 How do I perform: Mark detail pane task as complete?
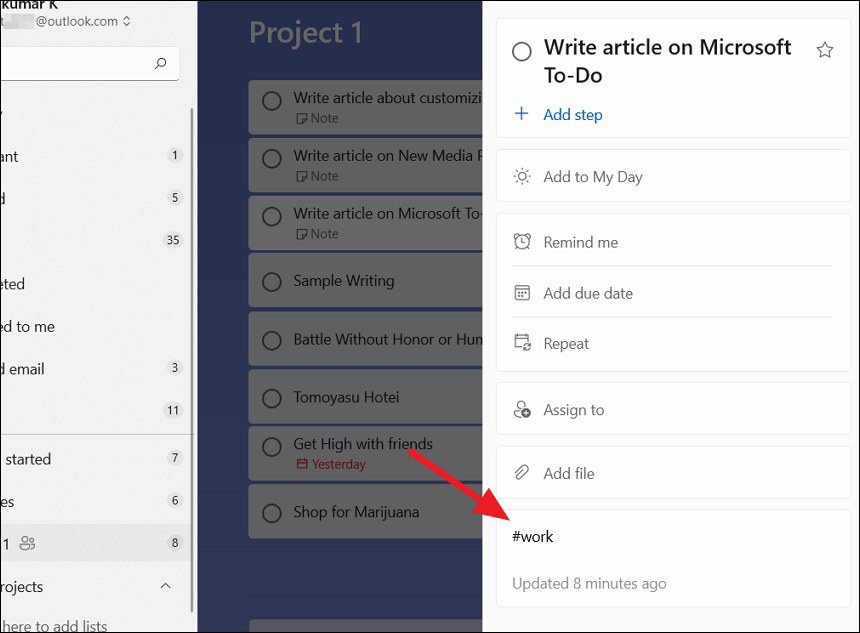tap(522, 52)
